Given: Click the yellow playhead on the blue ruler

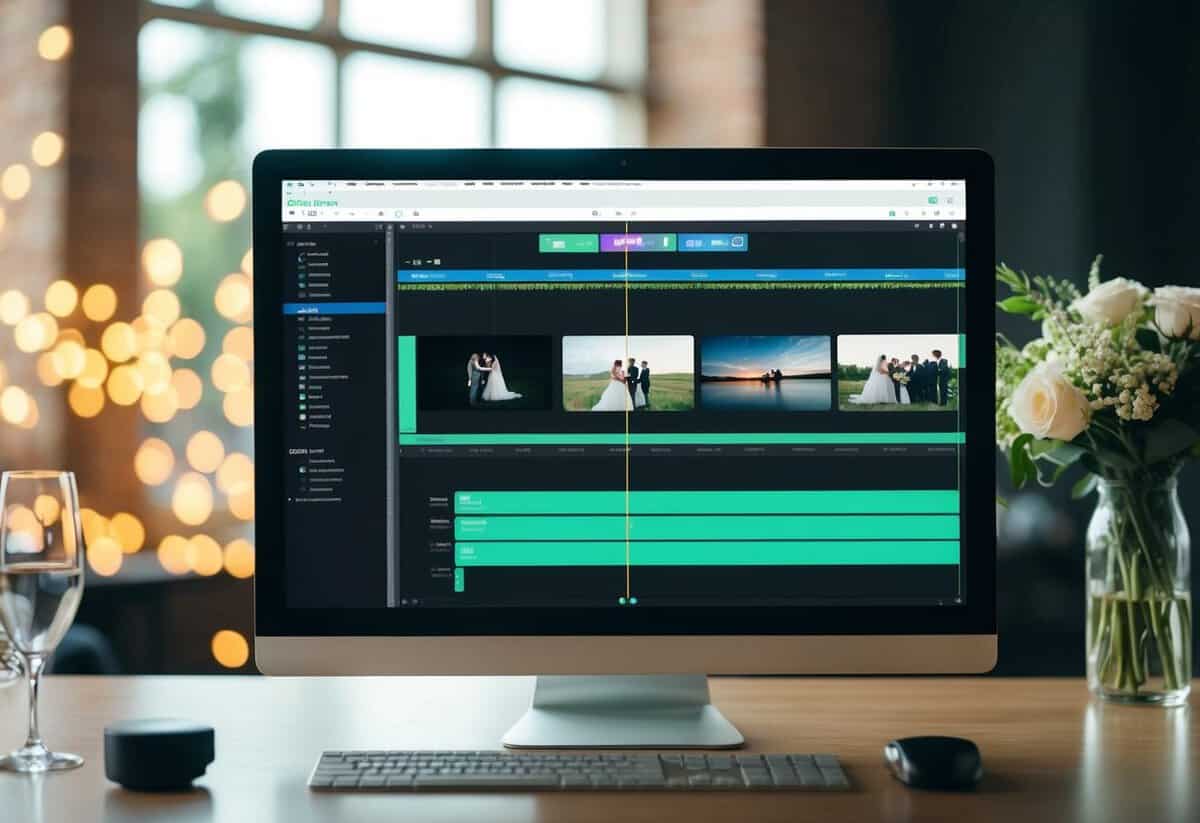Looking at the screenshot, I should pos(627,274).
